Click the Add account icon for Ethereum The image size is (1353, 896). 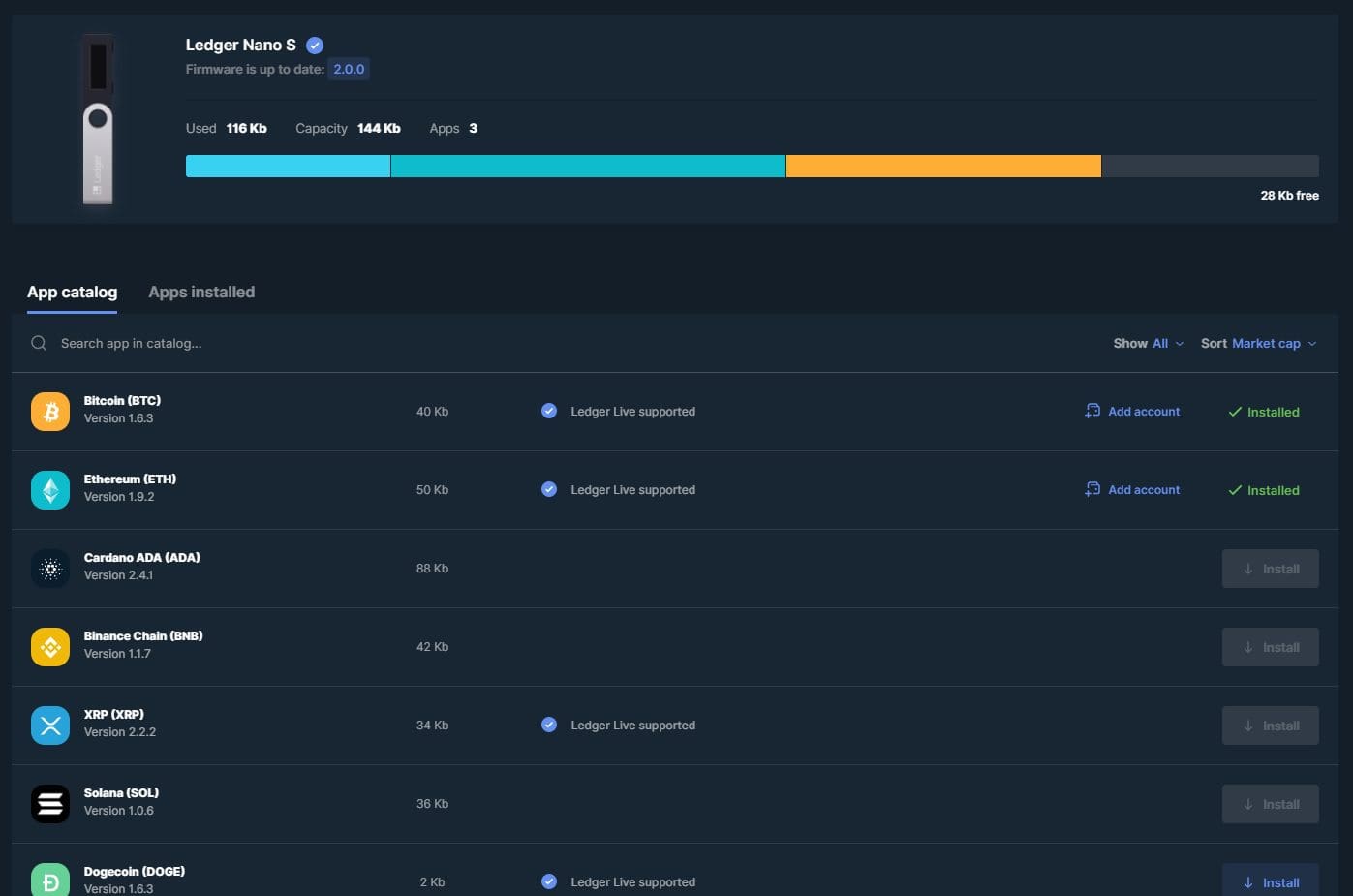[x=1092, y=489]
